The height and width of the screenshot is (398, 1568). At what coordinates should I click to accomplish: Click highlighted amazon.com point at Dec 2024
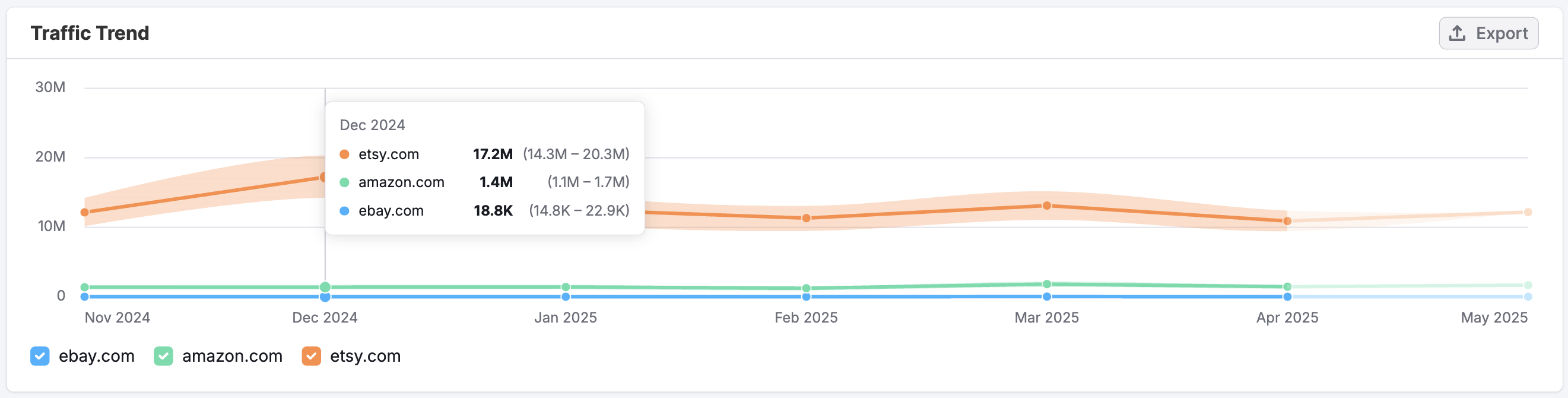[x=325, y=287]
